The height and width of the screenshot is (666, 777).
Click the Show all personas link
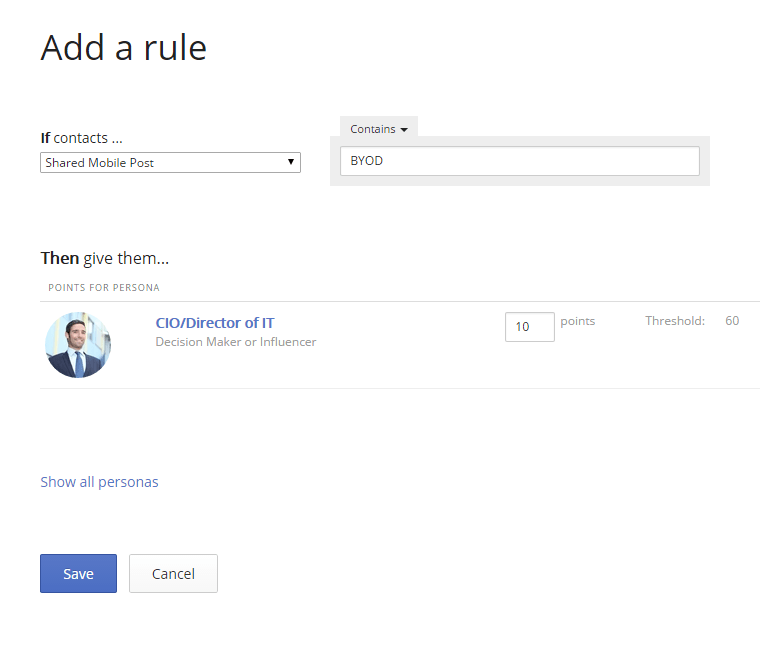tap(99, 482)
